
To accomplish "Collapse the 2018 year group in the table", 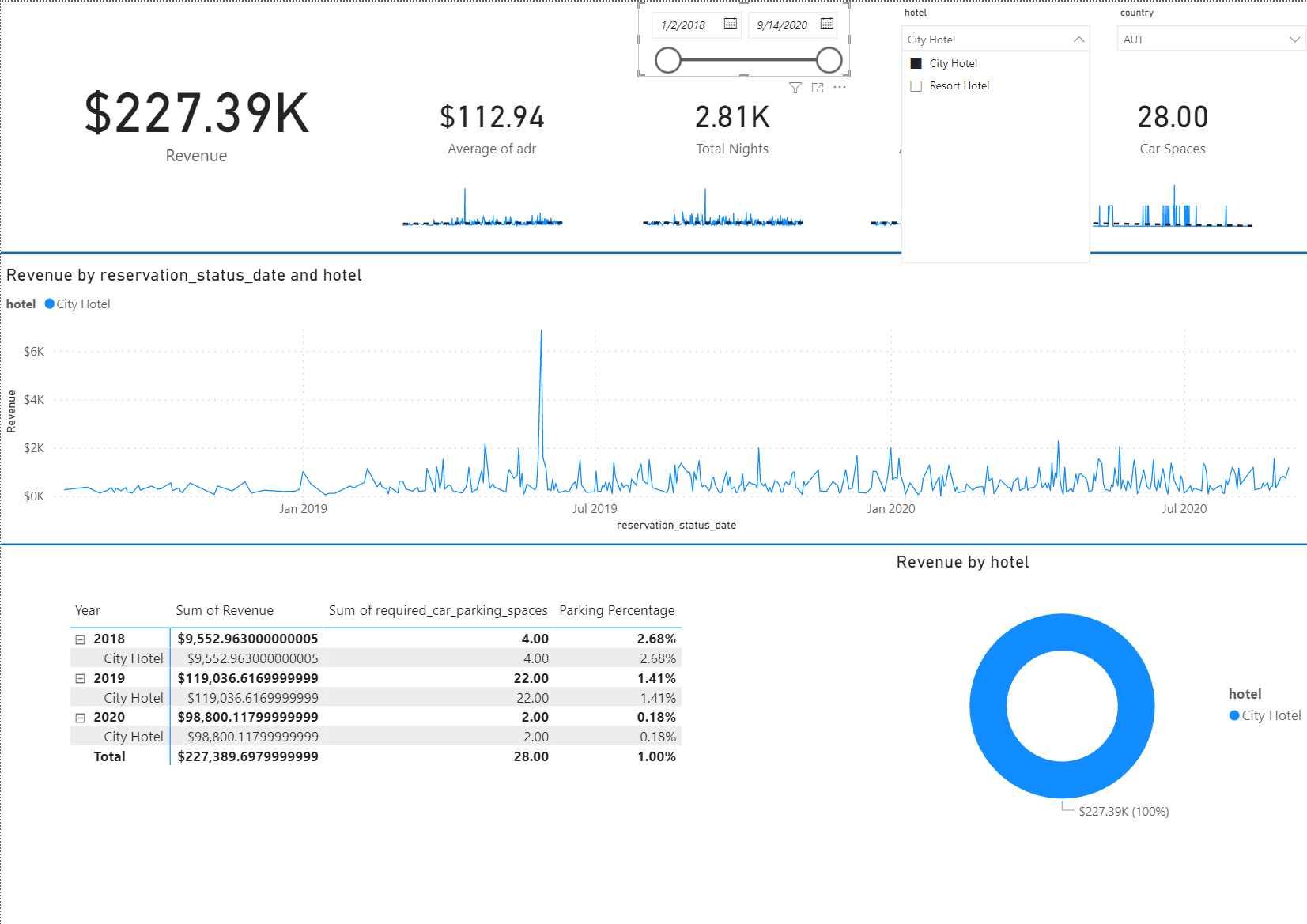I will tap(79, 638).
